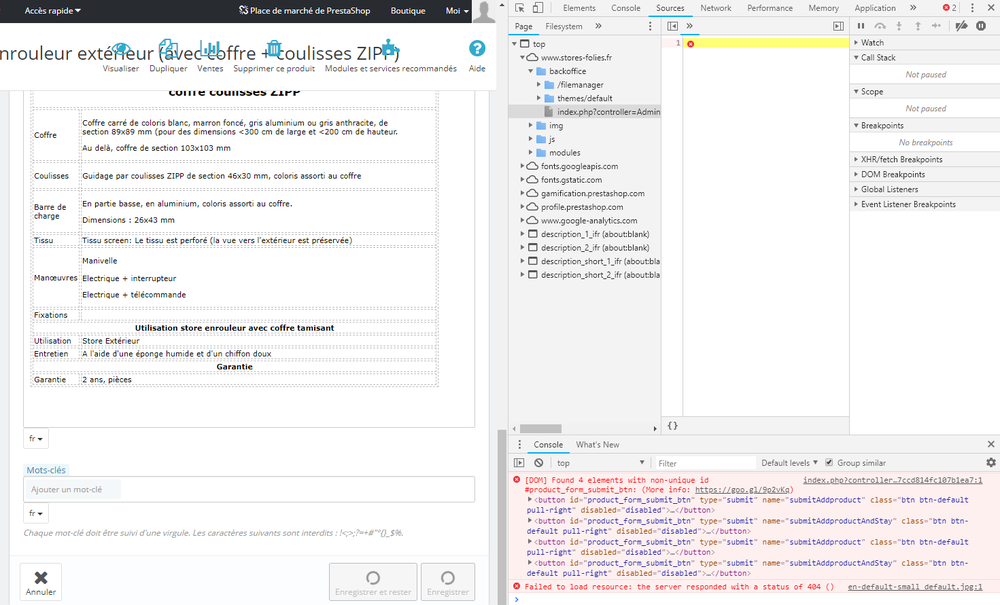Click the Step out debugger icon

tap(918, 26)
